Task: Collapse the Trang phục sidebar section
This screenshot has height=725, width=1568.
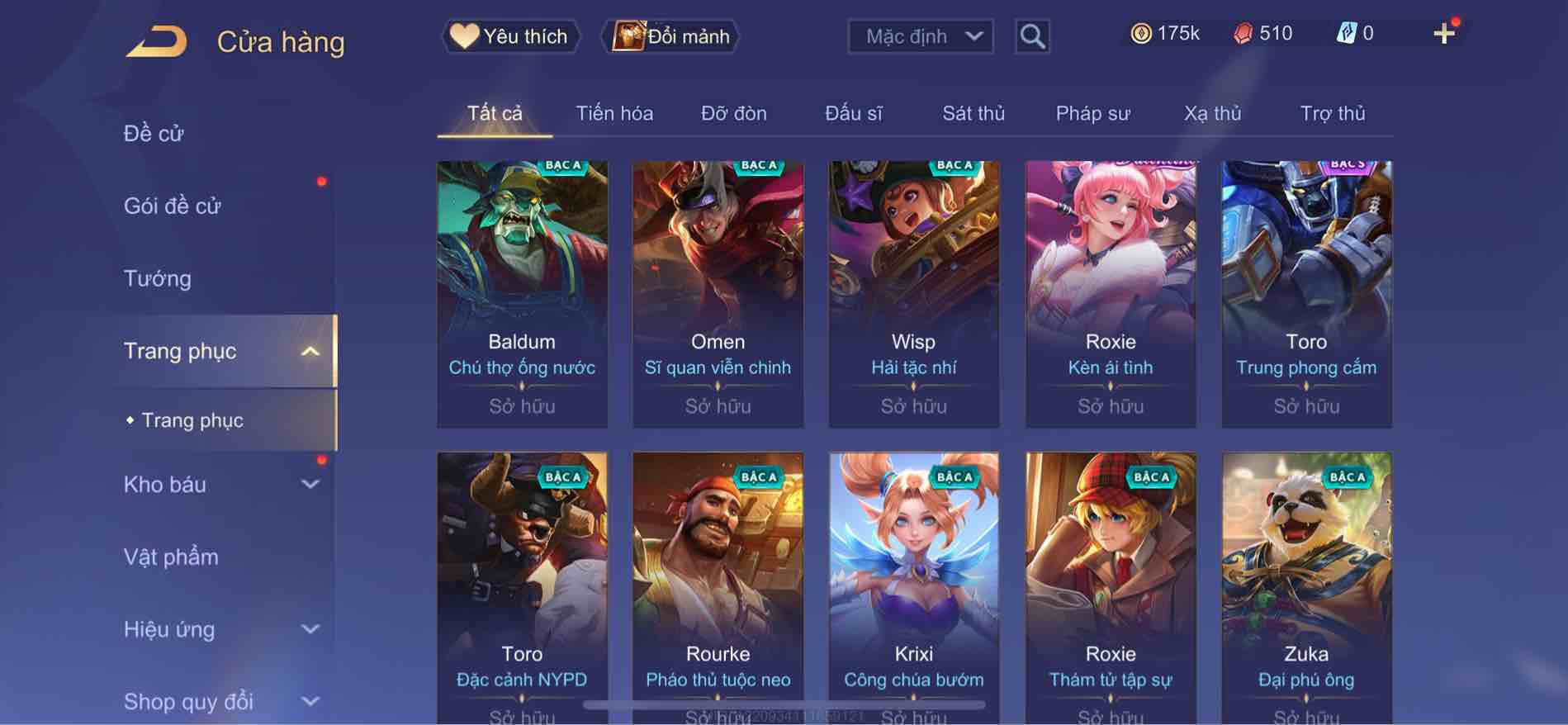Action: [x=310, y=352]
